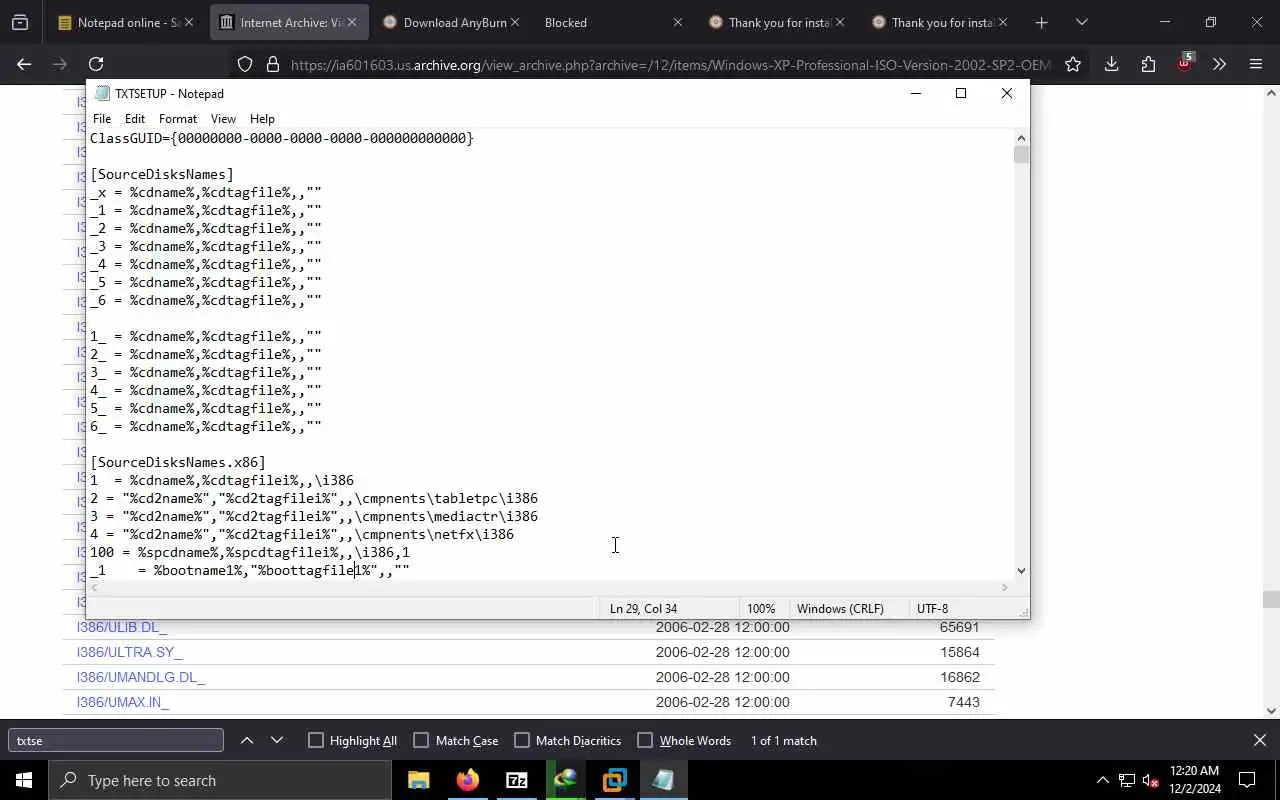
Task: Click Notepad horizontal scrollbar right arrow
Action: [1005, 587]
